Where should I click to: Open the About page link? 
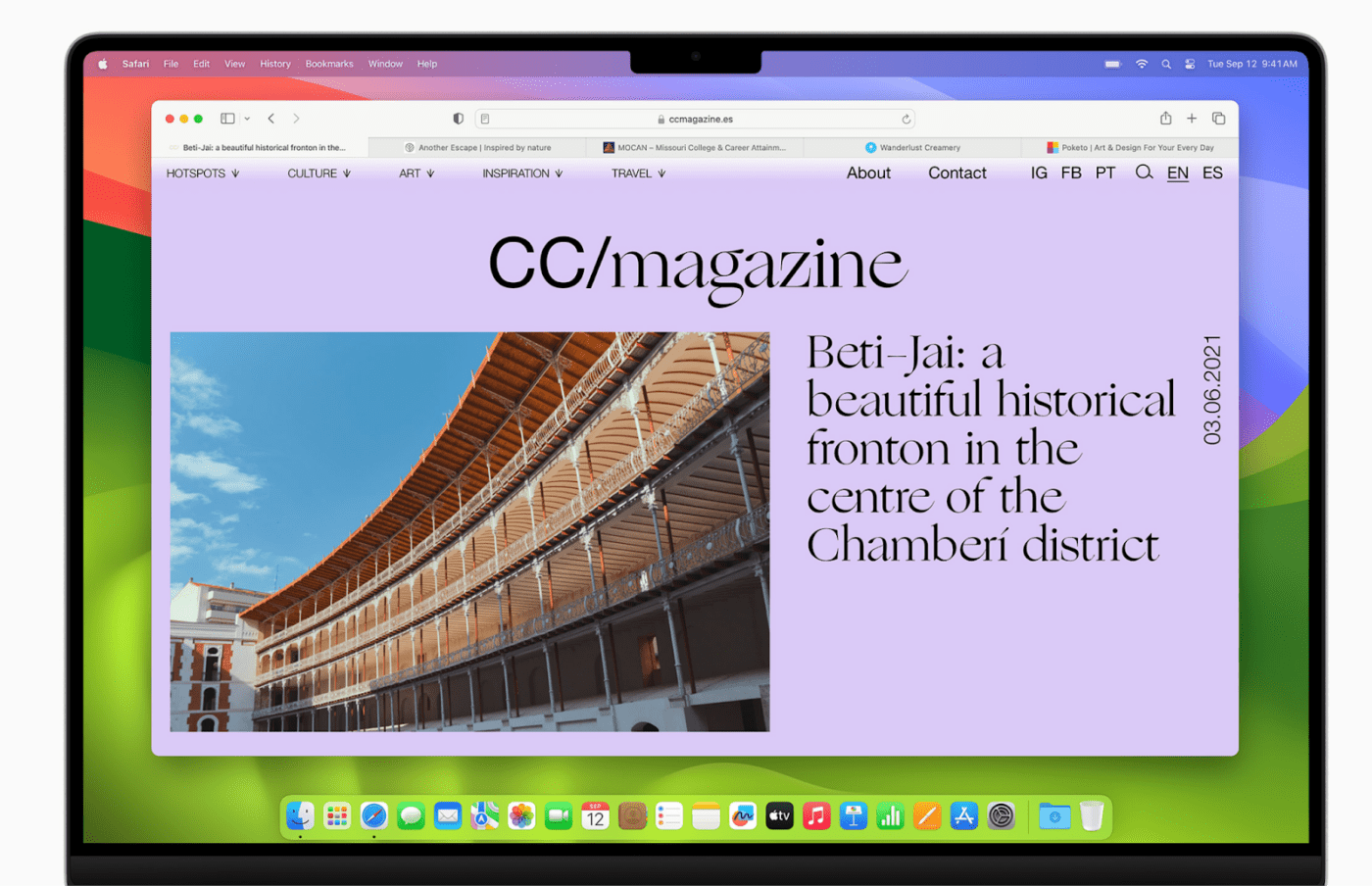tap(868, 172)
